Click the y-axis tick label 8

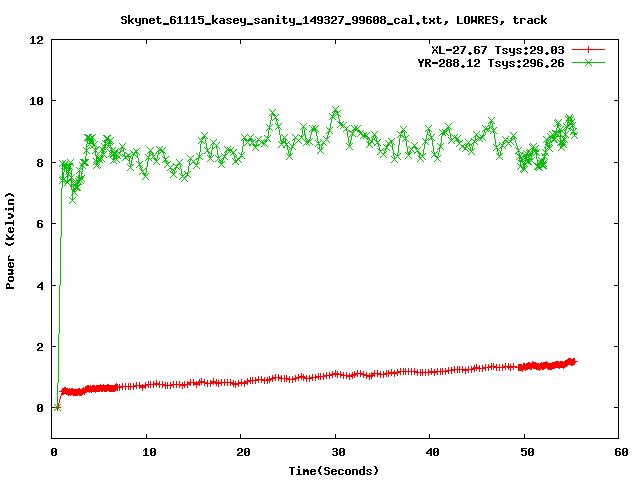pyautogui.click(x=39, y=163)
